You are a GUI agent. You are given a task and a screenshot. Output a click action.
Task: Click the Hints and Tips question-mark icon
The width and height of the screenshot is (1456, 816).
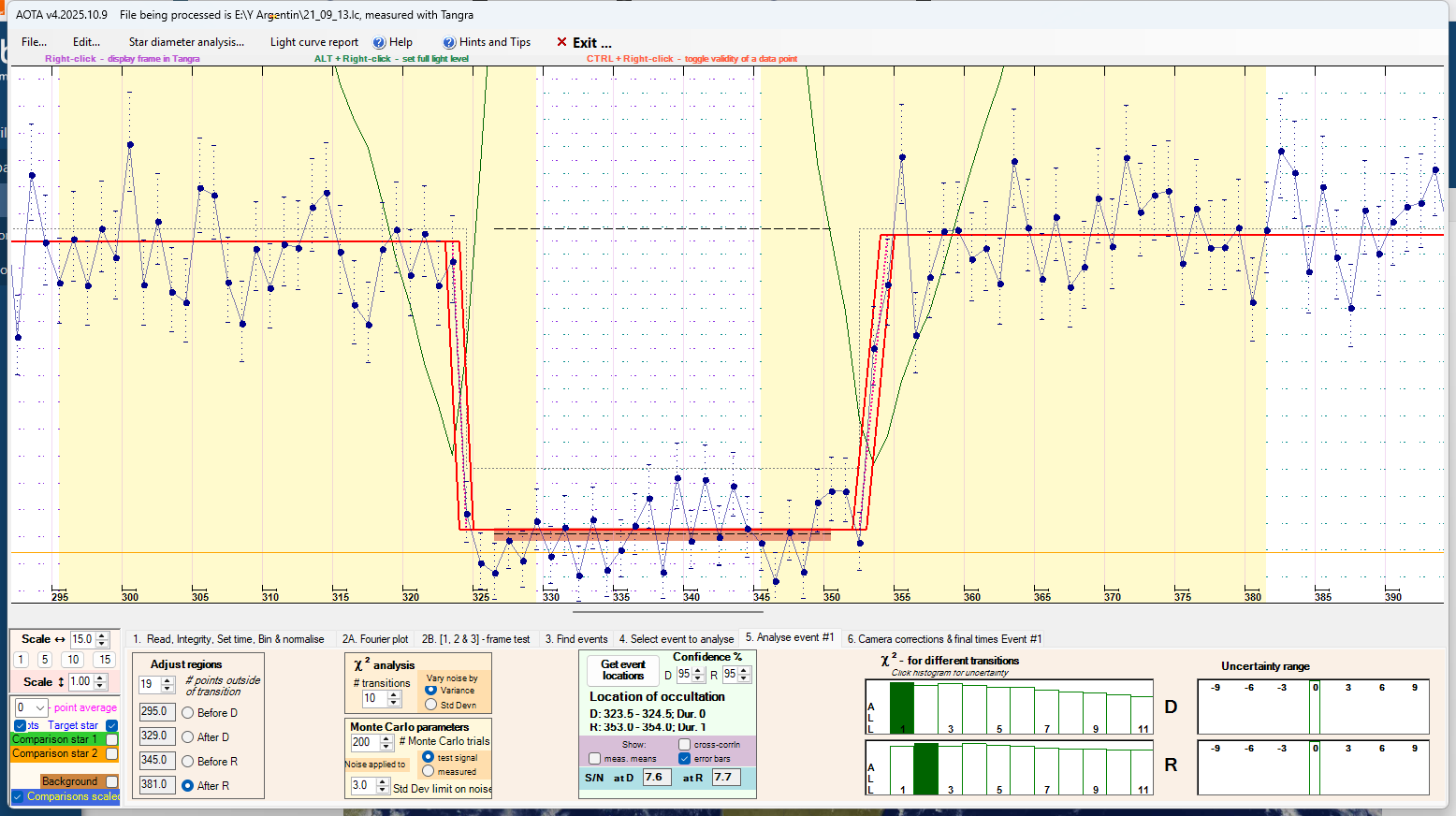pyautogui.click(x=449, y=42)
